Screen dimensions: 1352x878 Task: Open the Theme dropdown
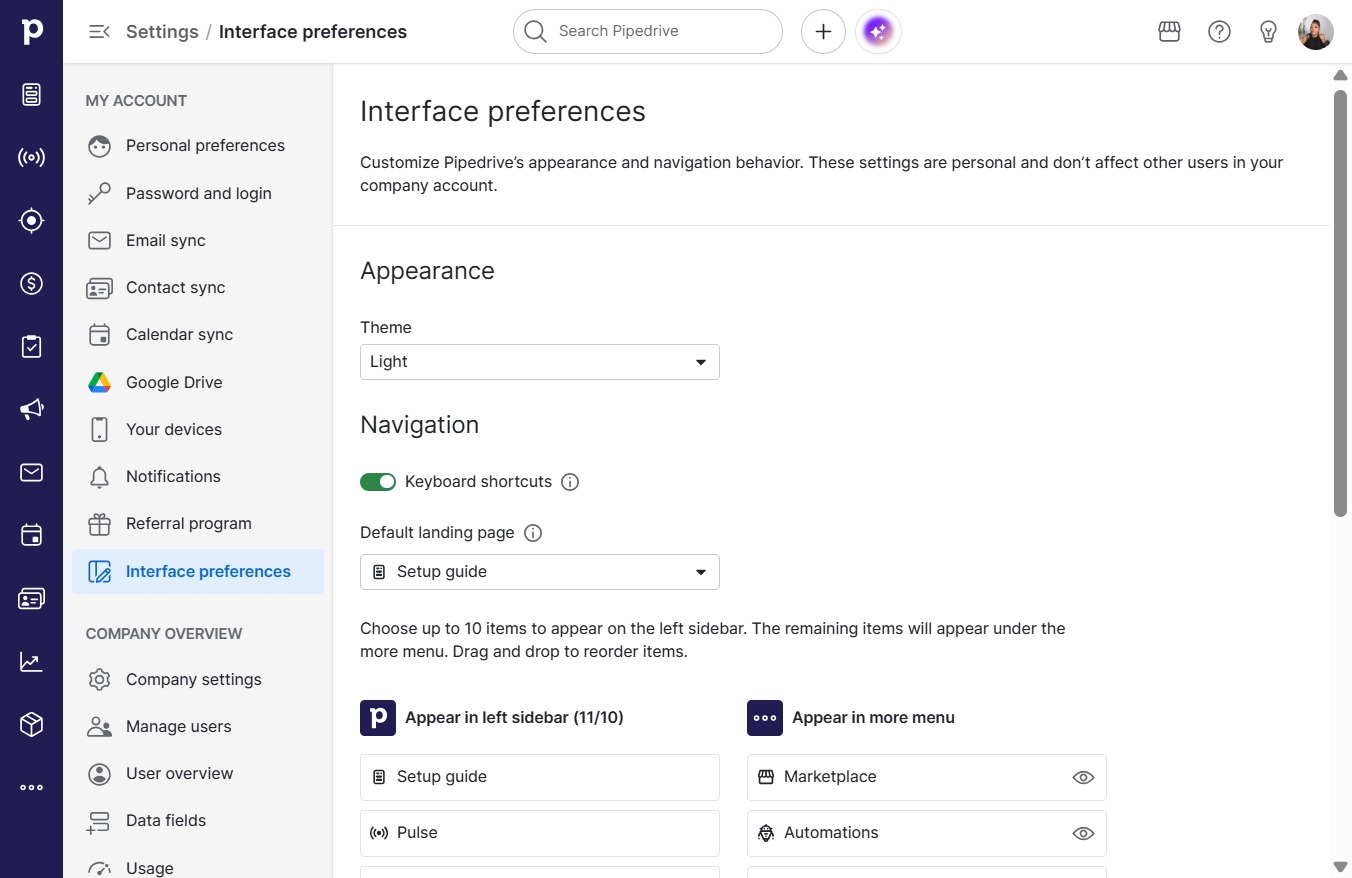(x=540, y=362)
